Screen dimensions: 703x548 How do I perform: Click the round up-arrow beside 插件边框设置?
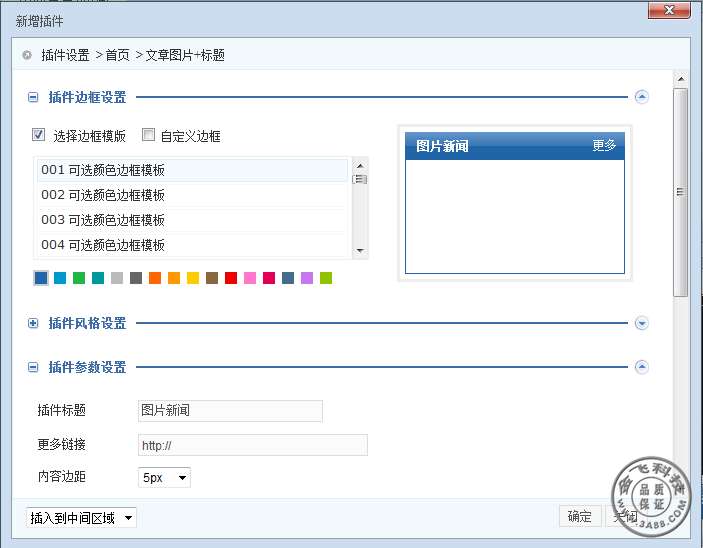tap(642, 97)
